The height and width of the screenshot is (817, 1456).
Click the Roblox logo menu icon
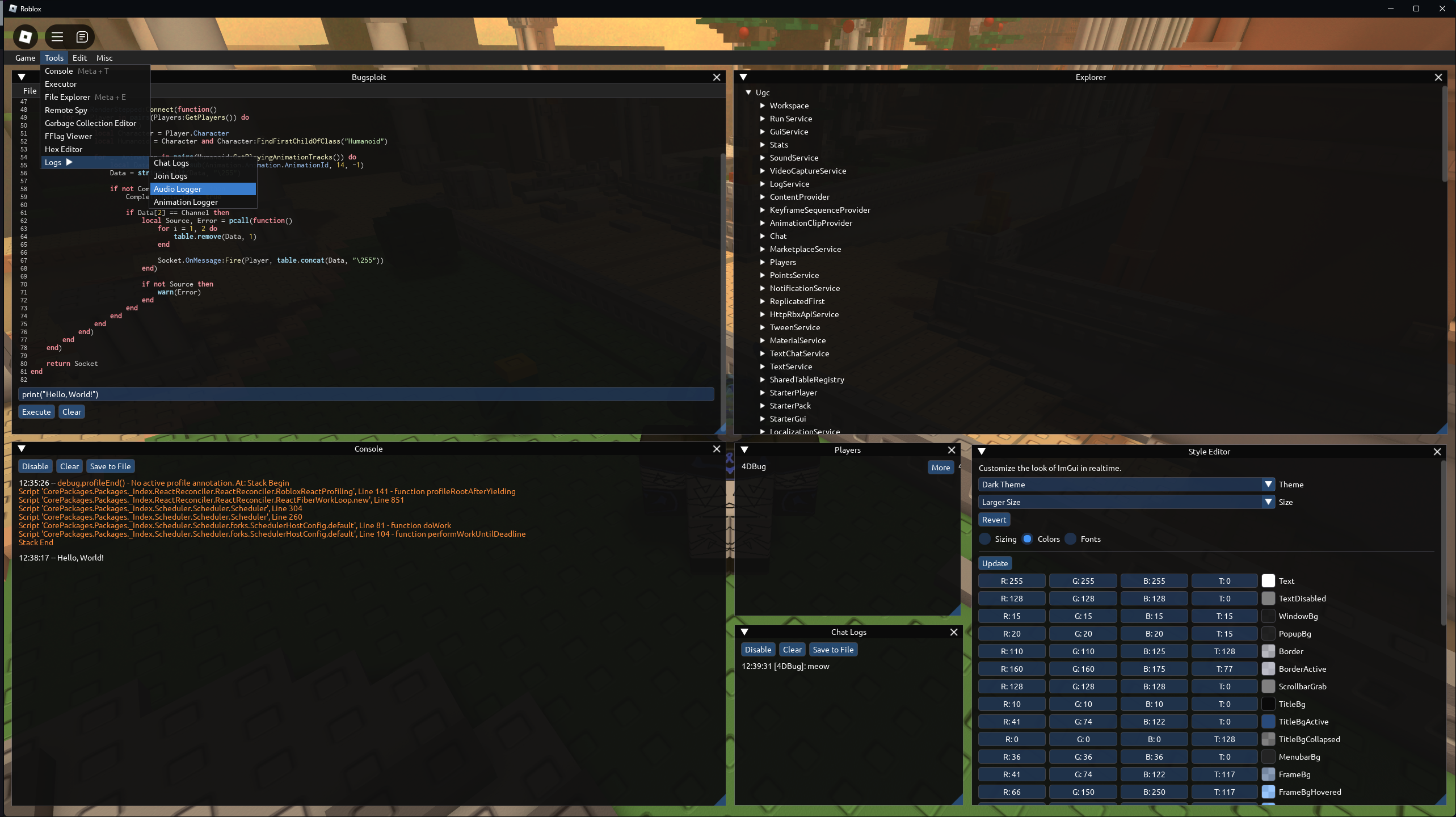click(x=25, y=37)
